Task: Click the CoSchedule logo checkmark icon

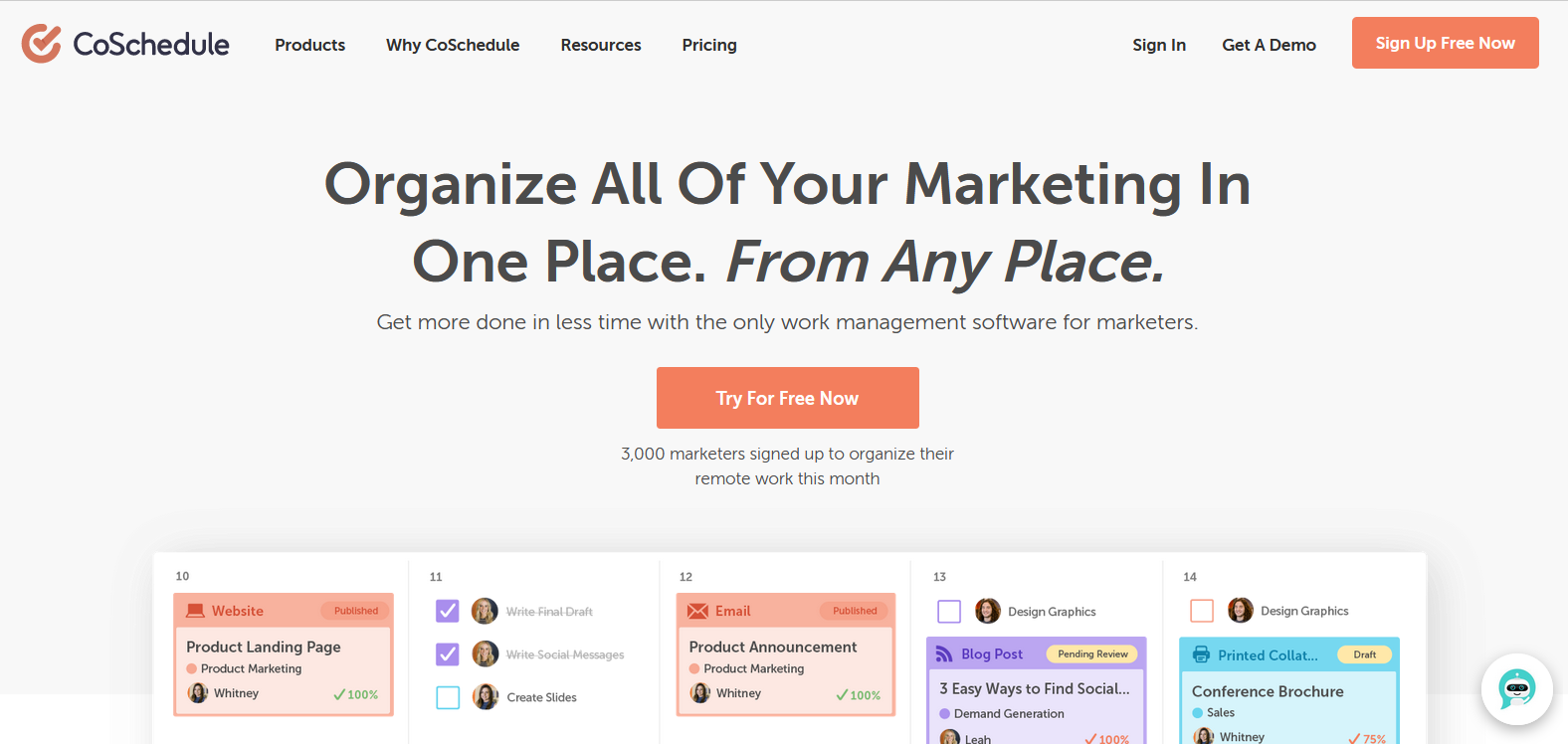Action: (x=42, y=44)
